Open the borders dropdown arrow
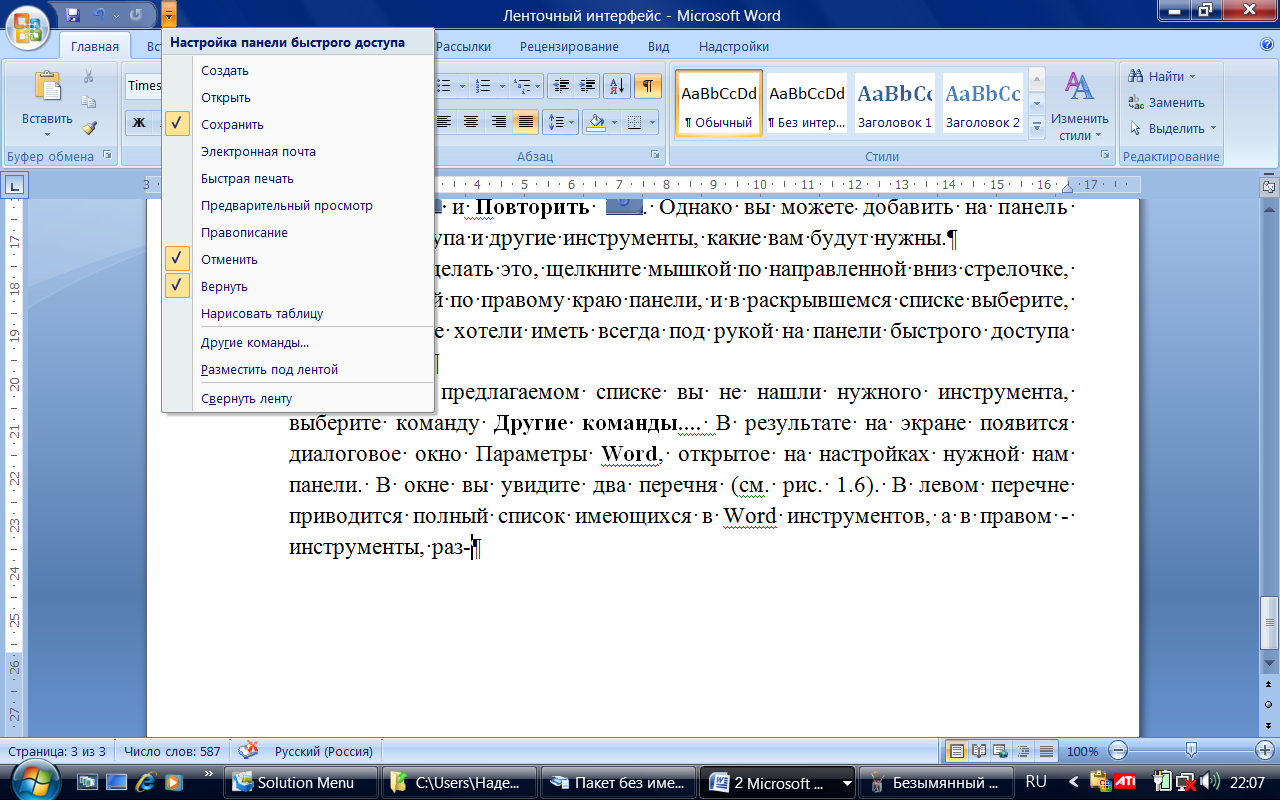1280x800 pixels. (652, 122)
